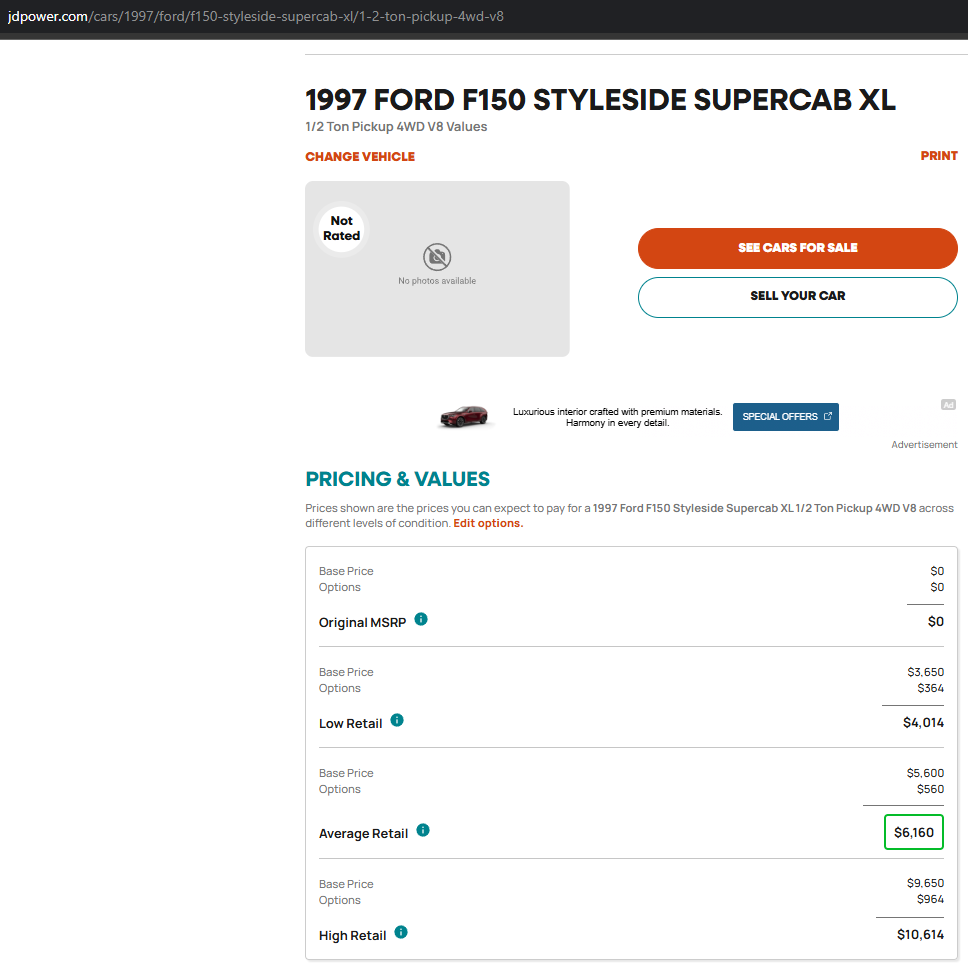Click the address bar URL

pos(256,17)
